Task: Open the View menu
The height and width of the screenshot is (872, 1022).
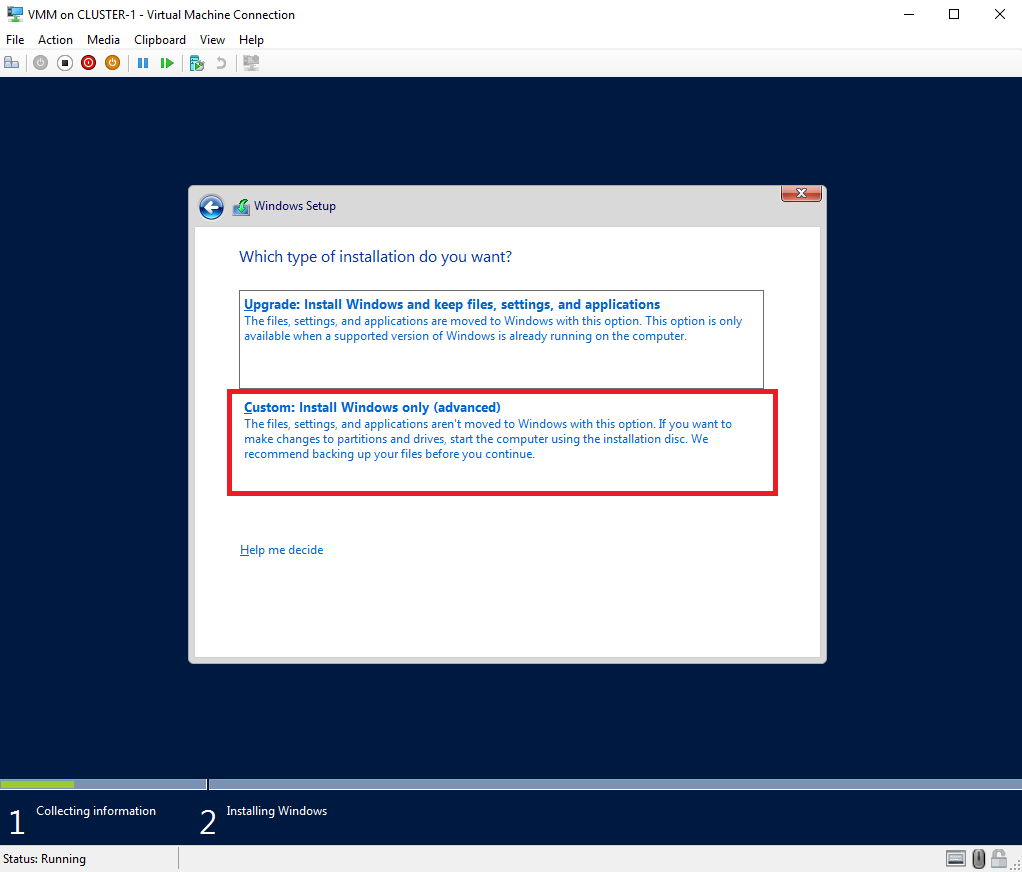Action: coord(212,40)
